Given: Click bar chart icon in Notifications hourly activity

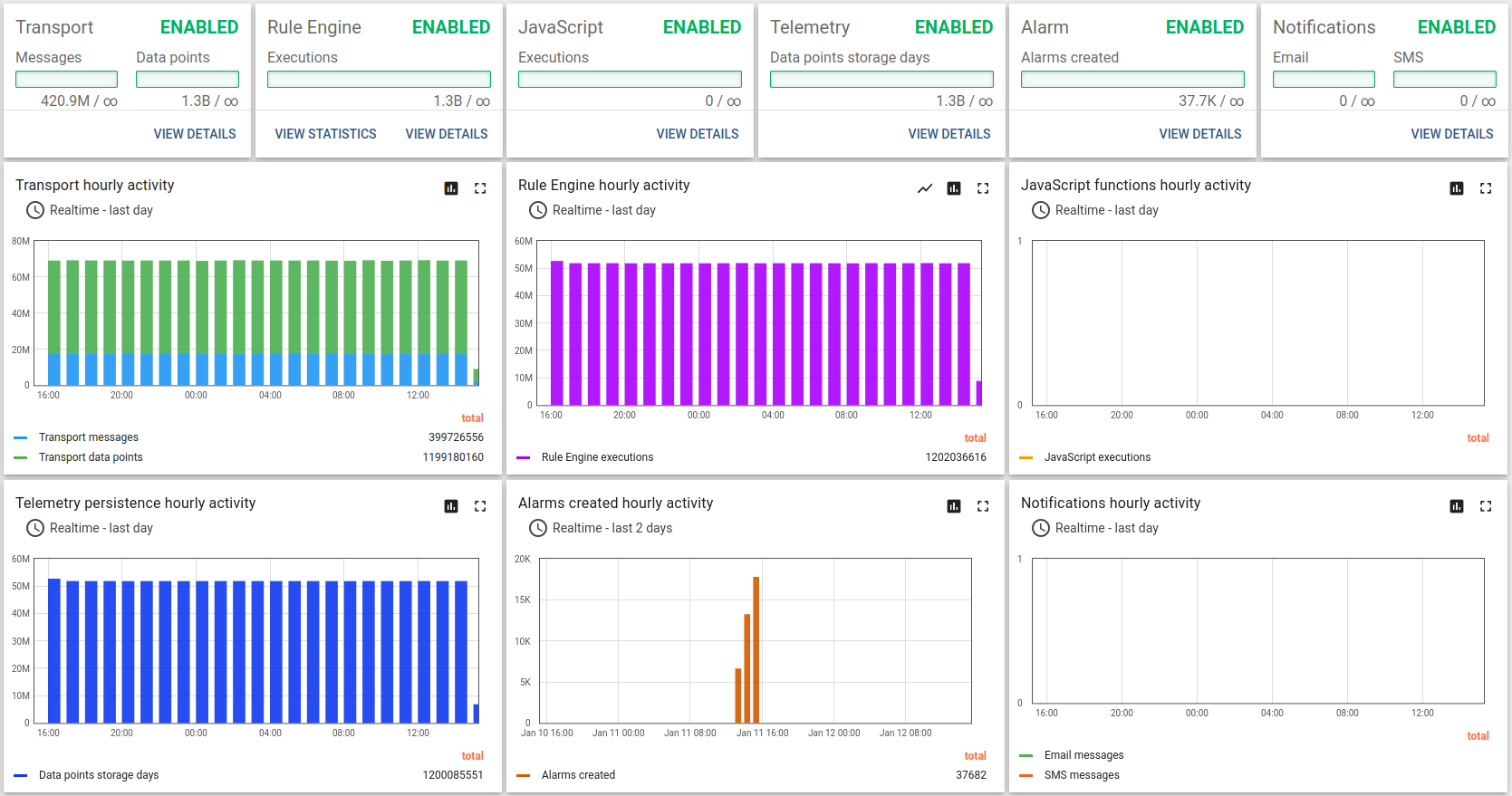Looking at the screenshot, I should click(x=1457, y=506).
